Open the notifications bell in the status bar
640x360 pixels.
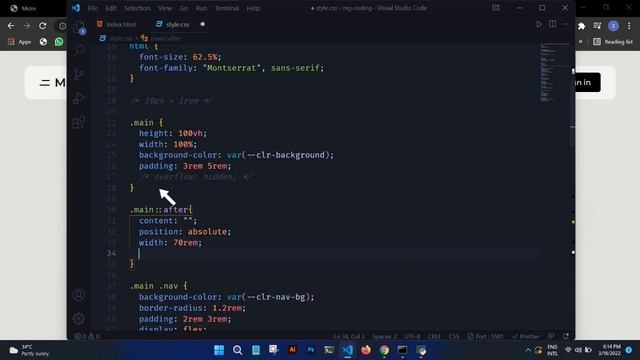click(x=566, y=336)
